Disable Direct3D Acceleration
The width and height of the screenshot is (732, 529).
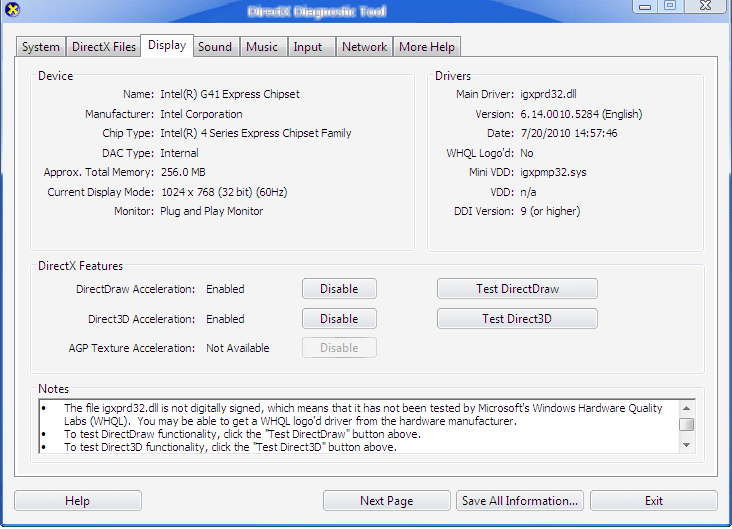coord(339,318)
